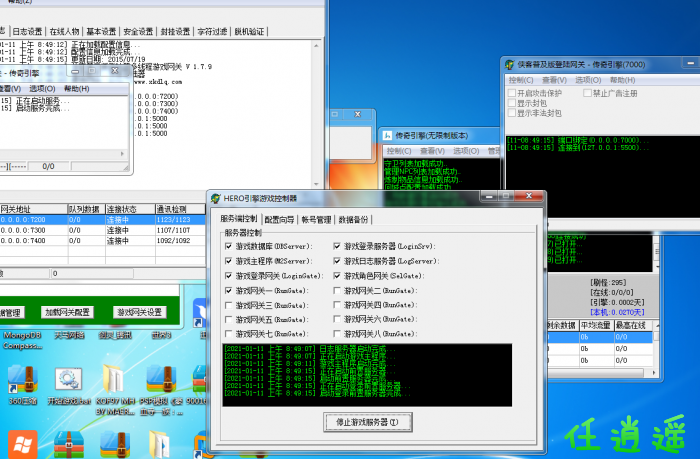Viewport: 700px width, 459px height.
Task: Enable 游戏网关四 (RunGate) checkbox
Action: pyautogui.click(x=337, y=305)
